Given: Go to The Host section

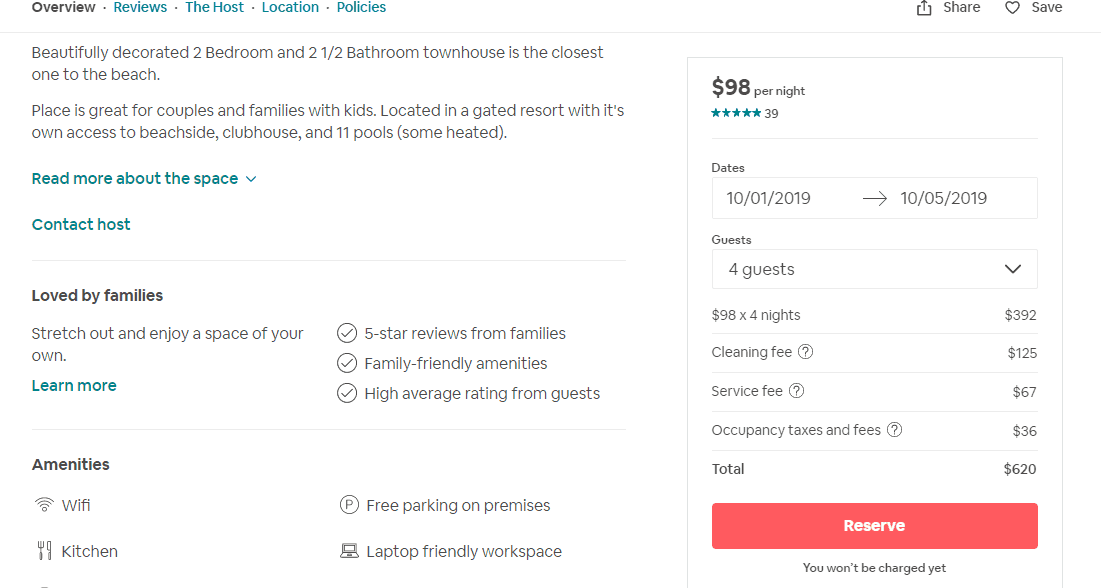Looking at the screenshot, I should pos(214,7).
